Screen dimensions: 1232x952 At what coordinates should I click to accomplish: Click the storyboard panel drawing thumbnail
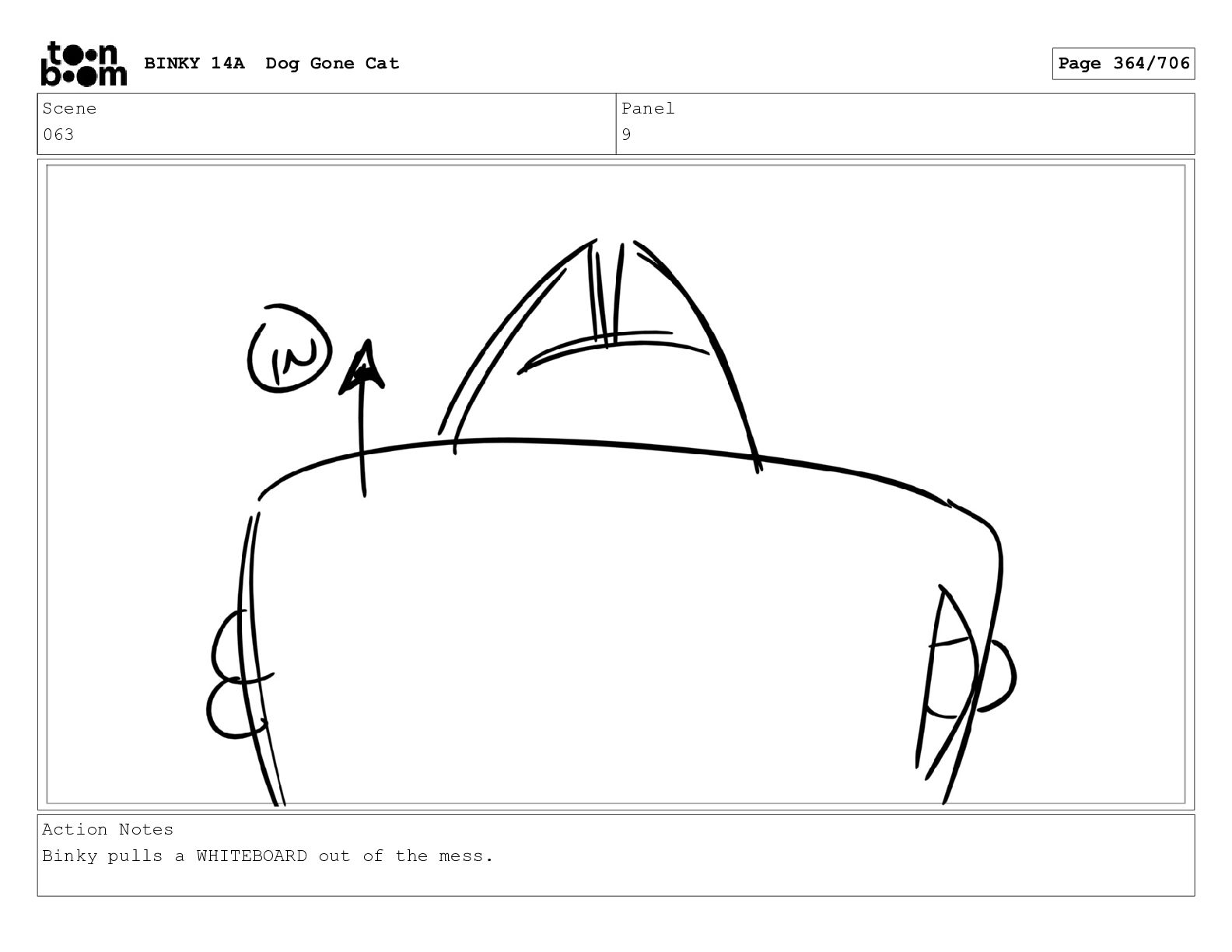[616, 485]
